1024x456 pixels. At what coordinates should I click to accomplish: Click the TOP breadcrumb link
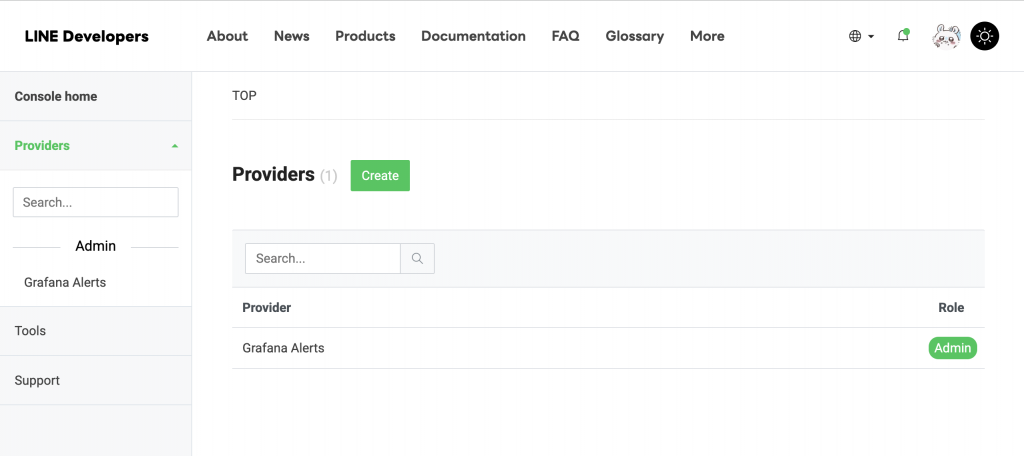click(x=244, y=96)
